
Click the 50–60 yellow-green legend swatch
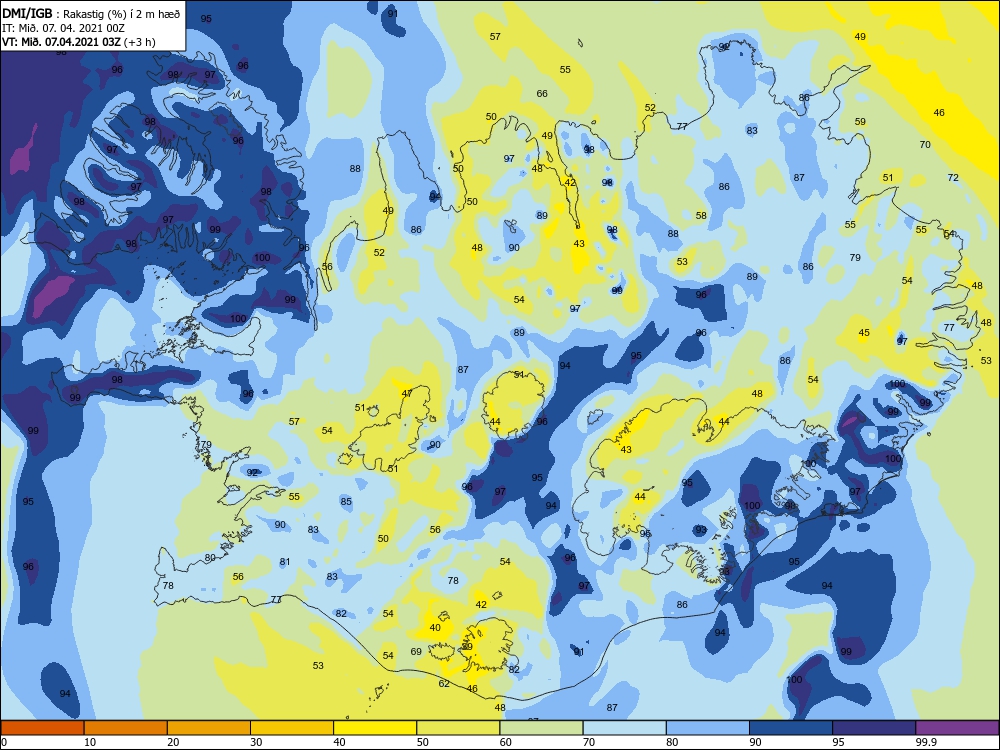click(x=458, y=728)
